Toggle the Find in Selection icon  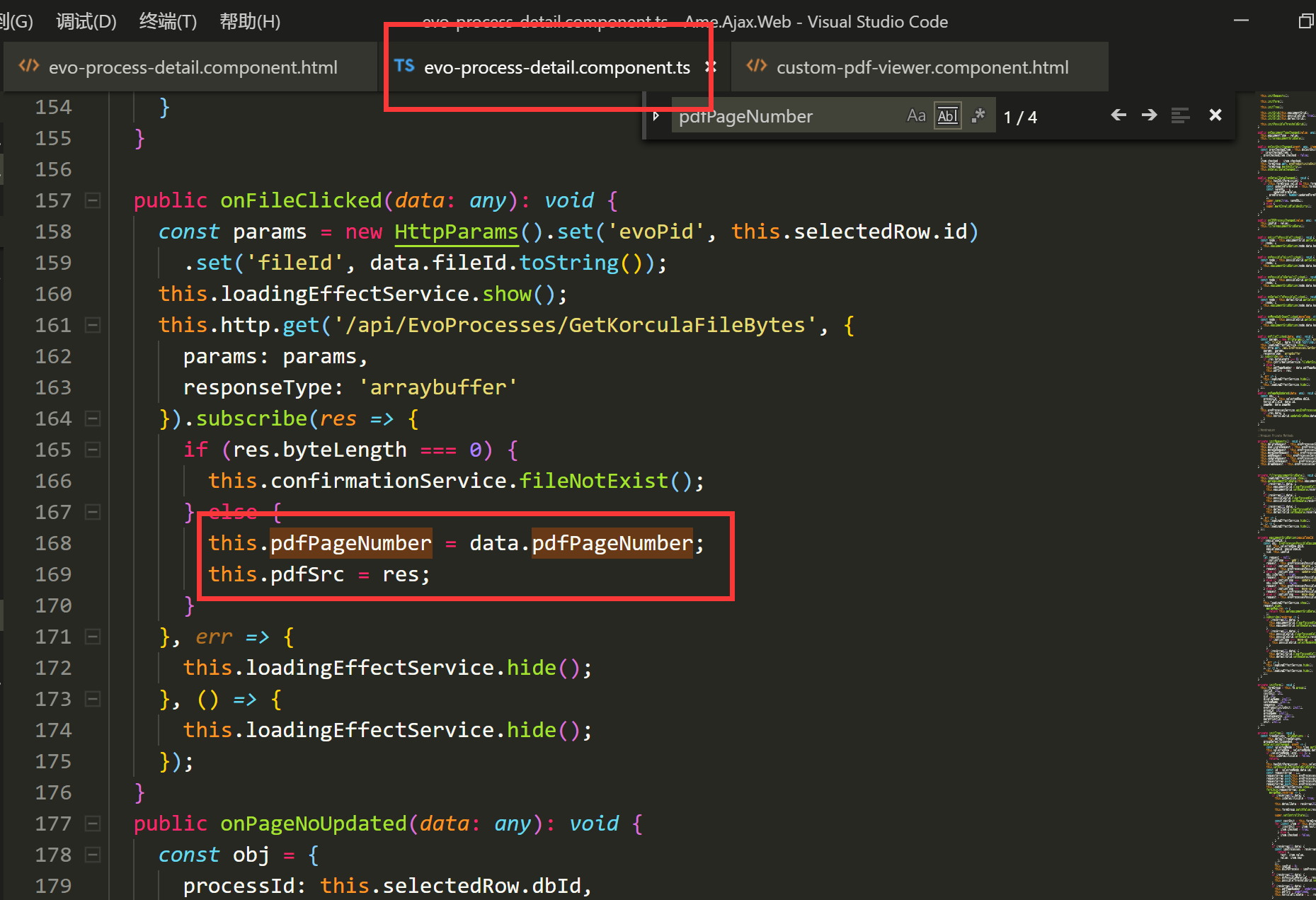point(1180,115)
